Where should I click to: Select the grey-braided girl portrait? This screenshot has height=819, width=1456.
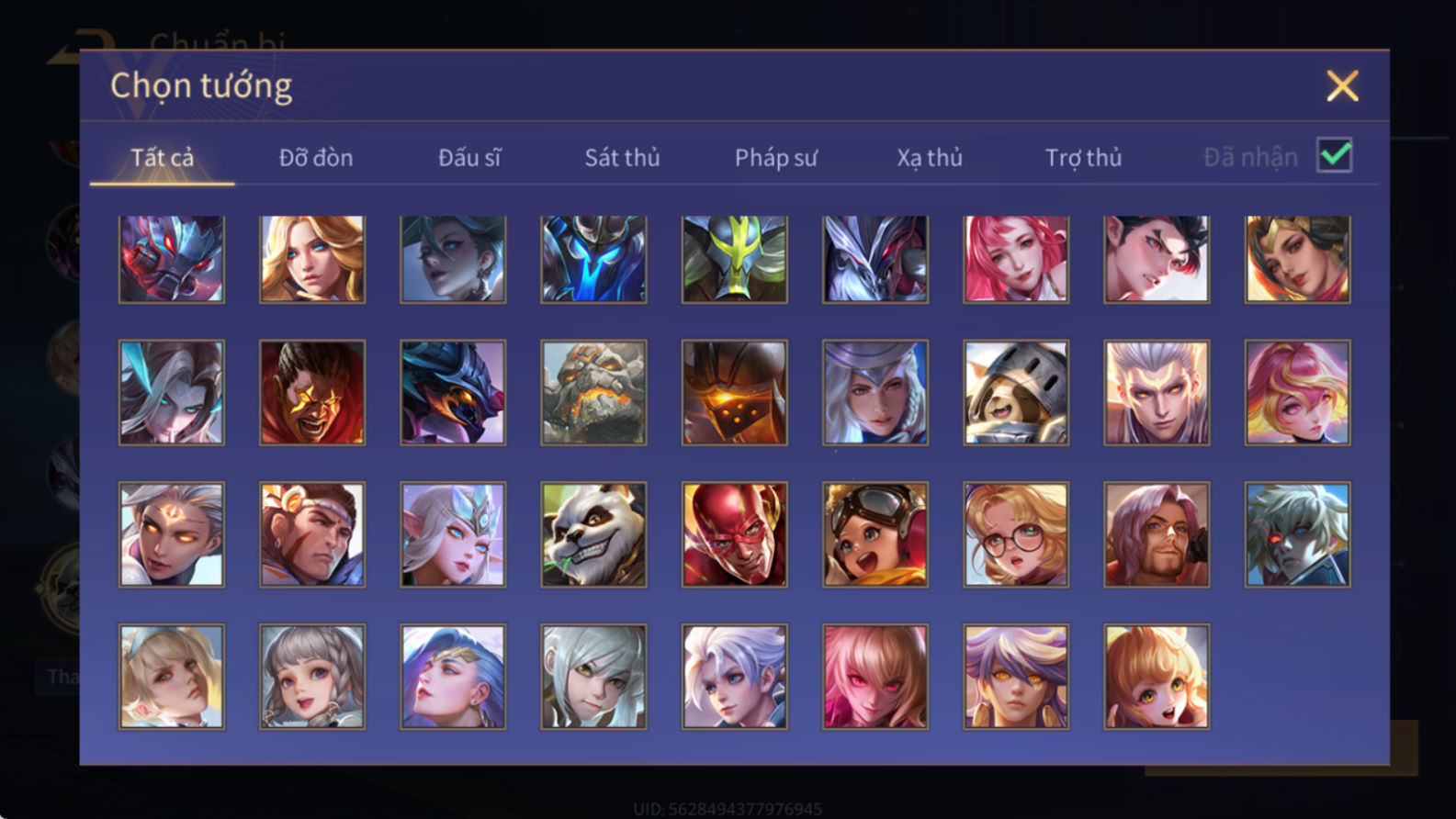312,677
